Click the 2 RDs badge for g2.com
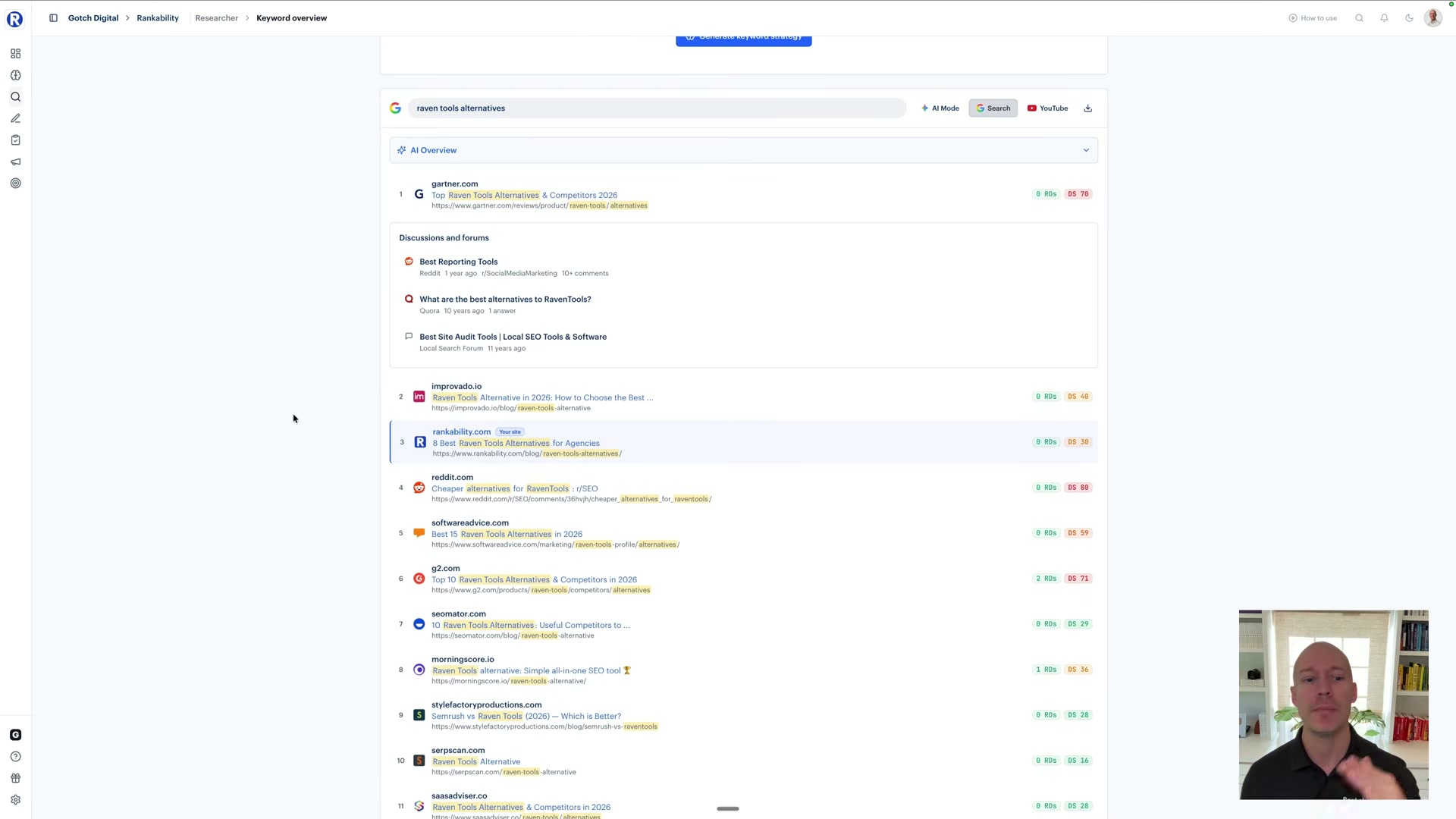Screen dimensions: 1456x819 tap(1046, 579)
